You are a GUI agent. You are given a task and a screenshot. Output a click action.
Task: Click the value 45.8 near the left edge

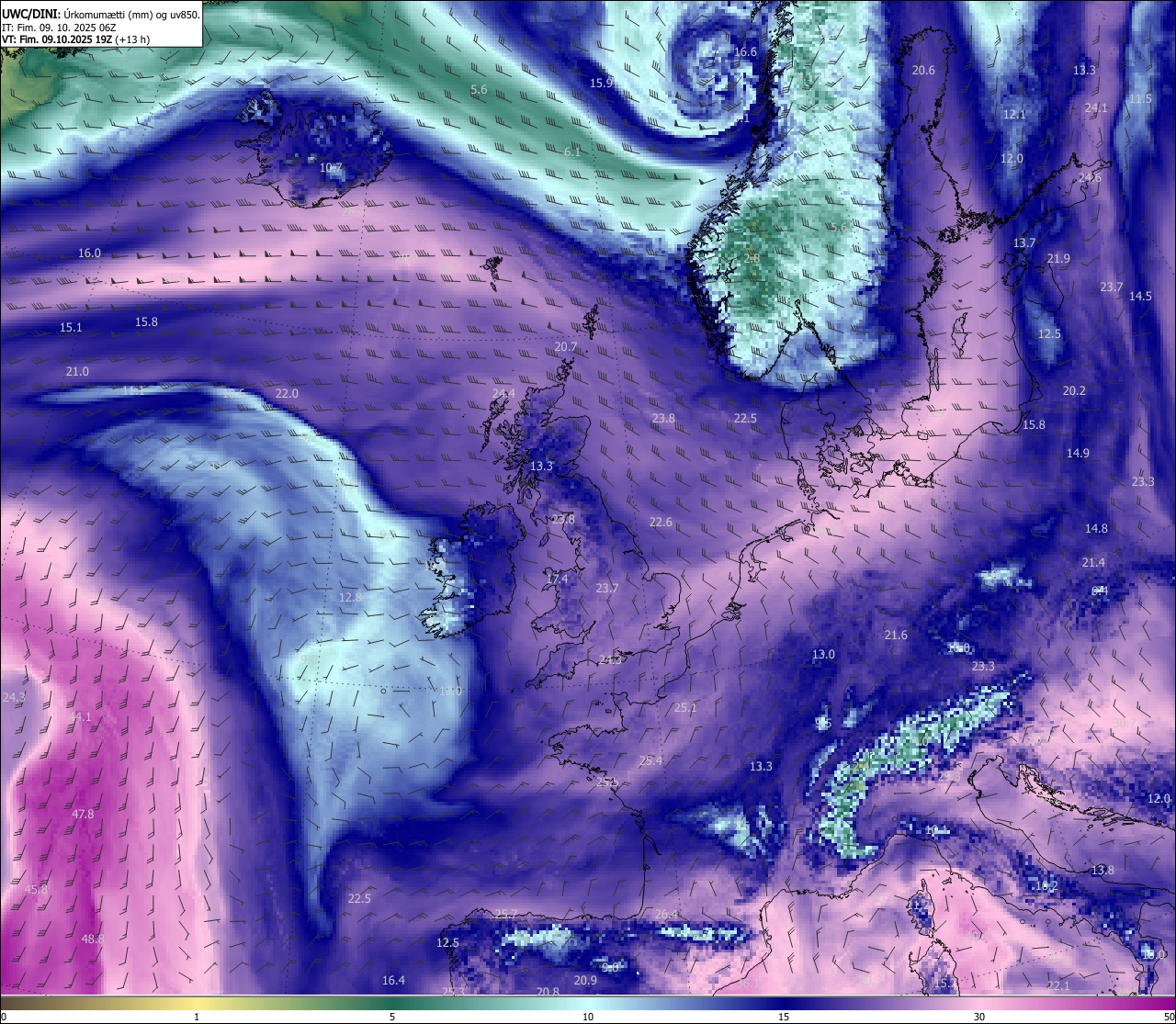point(36,890)
